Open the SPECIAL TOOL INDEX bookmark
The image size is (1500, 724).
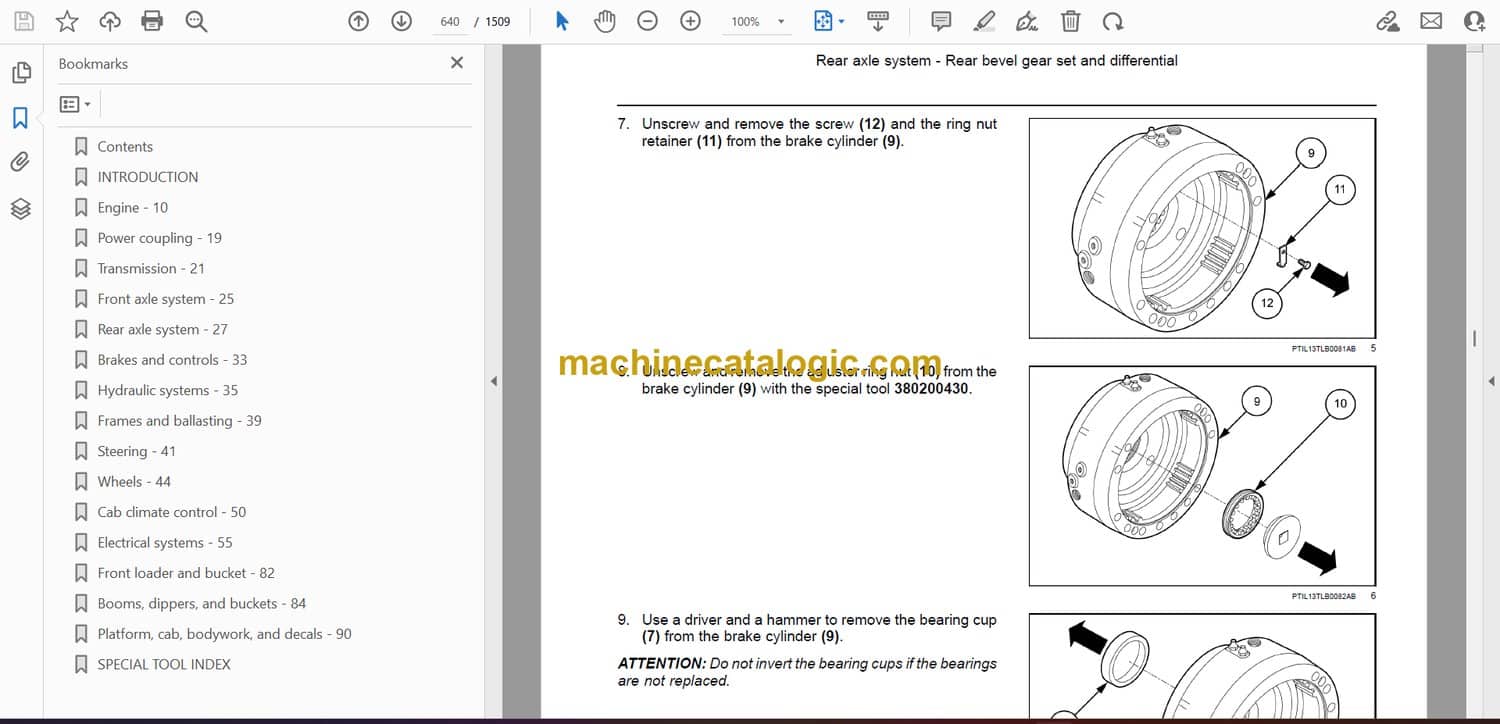164,664
